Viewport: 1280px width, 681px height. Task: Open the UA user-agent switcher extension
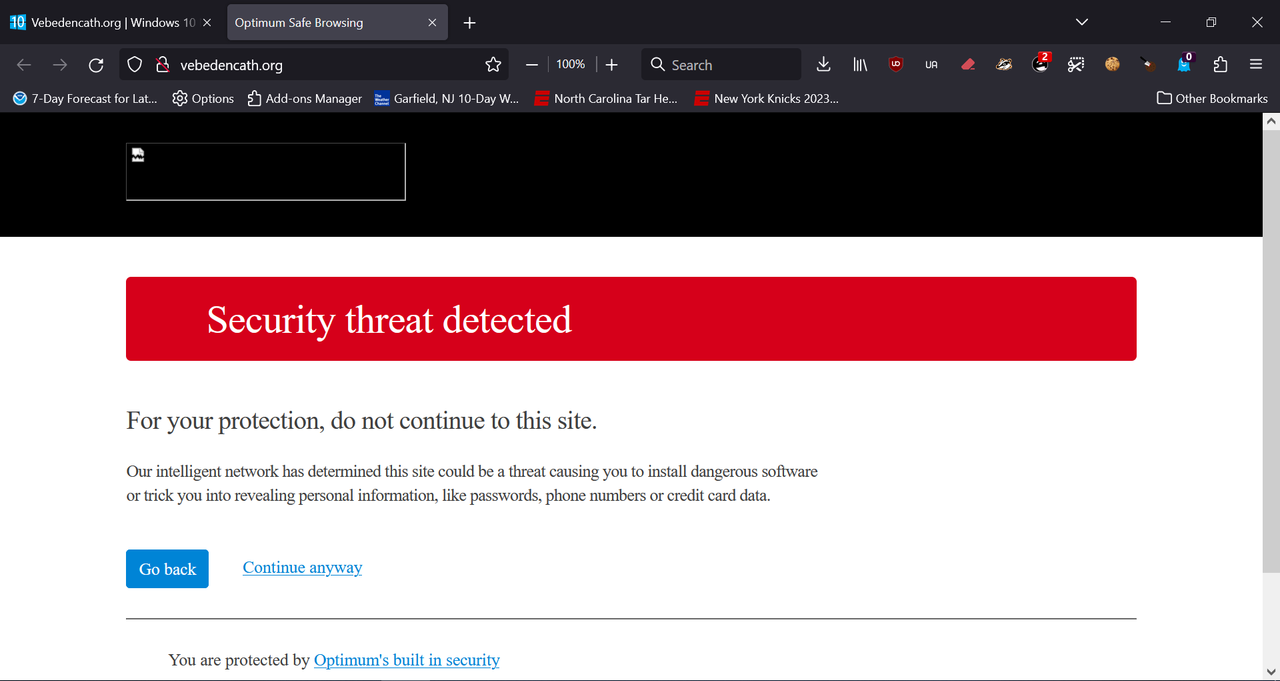tap(932, 65)
